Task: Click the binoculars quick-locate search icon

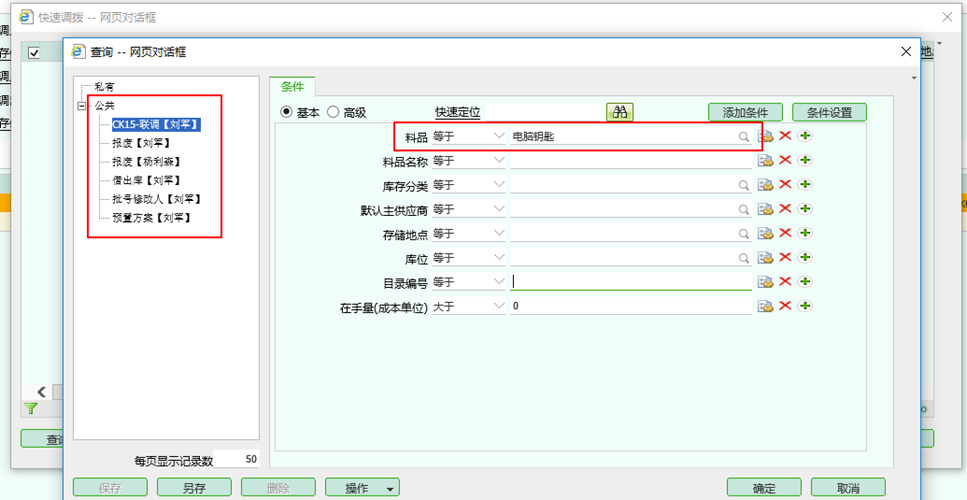Action: [x=620, y=112]
